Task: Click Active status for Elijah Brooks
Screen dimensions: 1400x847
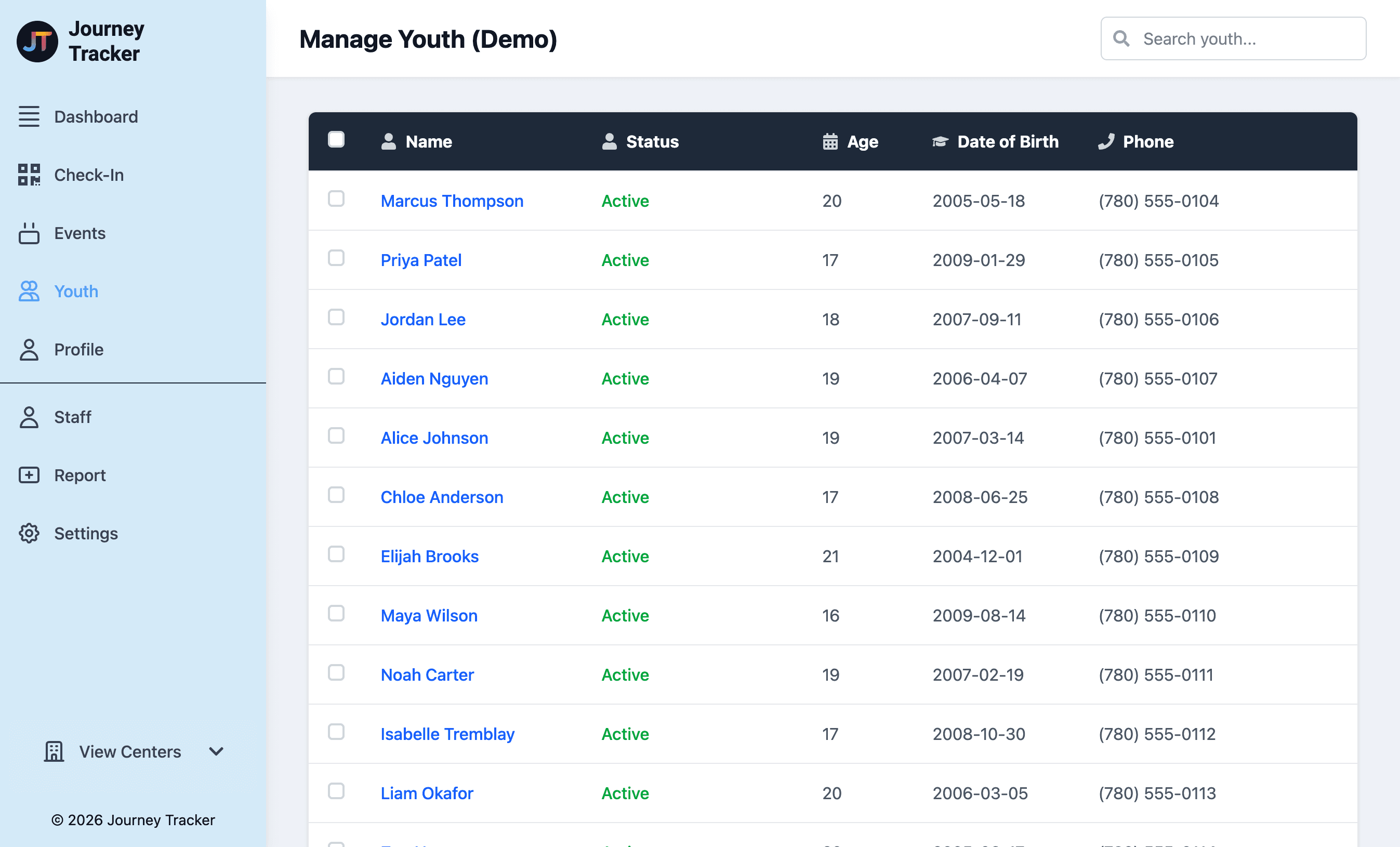Action: point(625,556)
